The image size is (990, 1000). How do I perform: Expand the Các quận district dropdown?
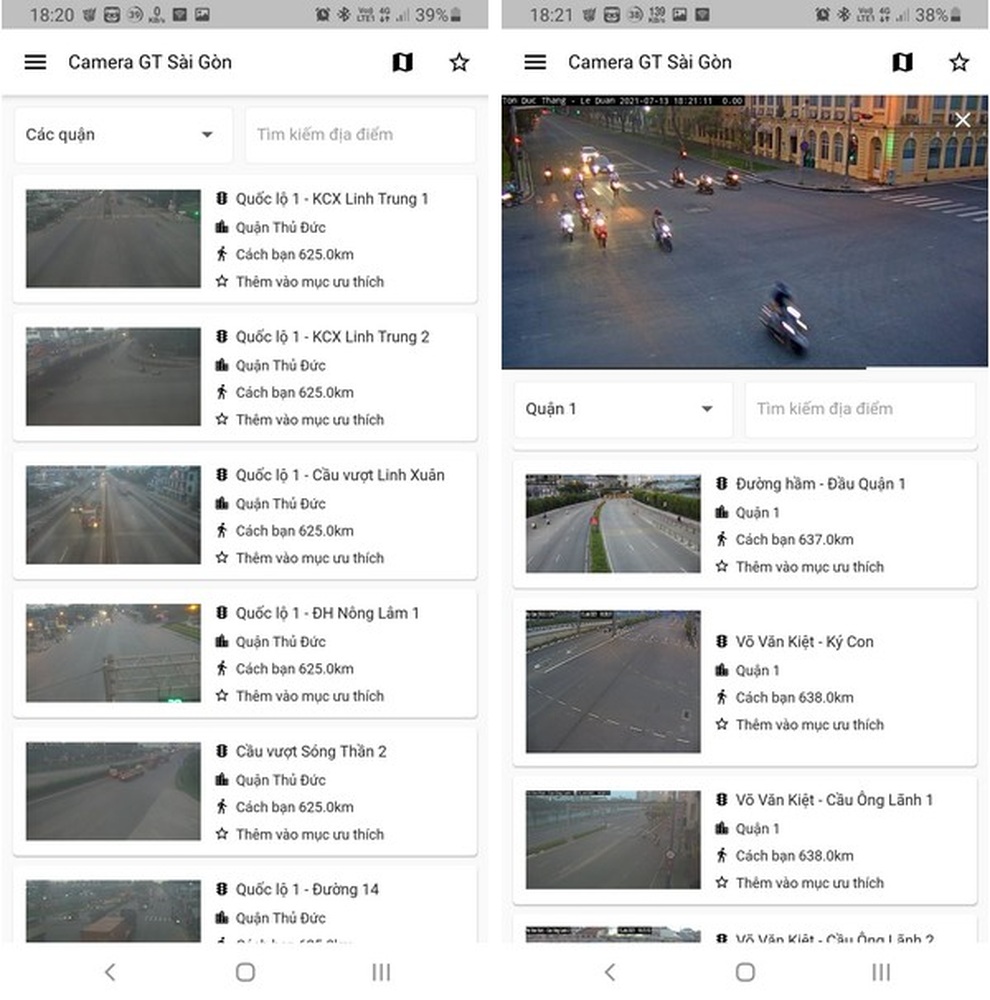pos(123,135)
